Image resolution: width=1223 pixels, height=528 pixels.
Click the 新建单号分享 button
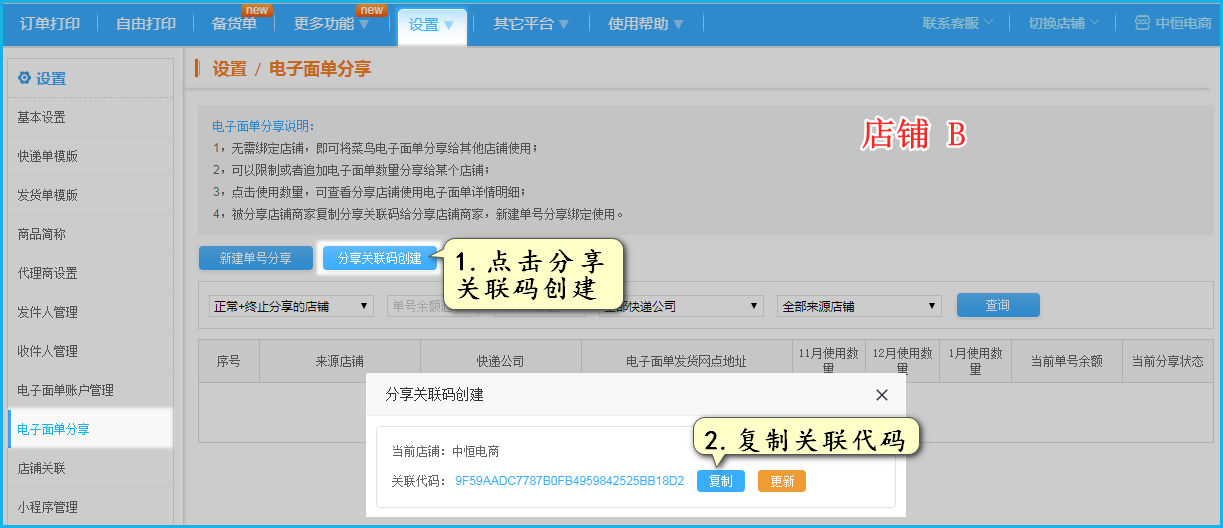tap(256, 258)
